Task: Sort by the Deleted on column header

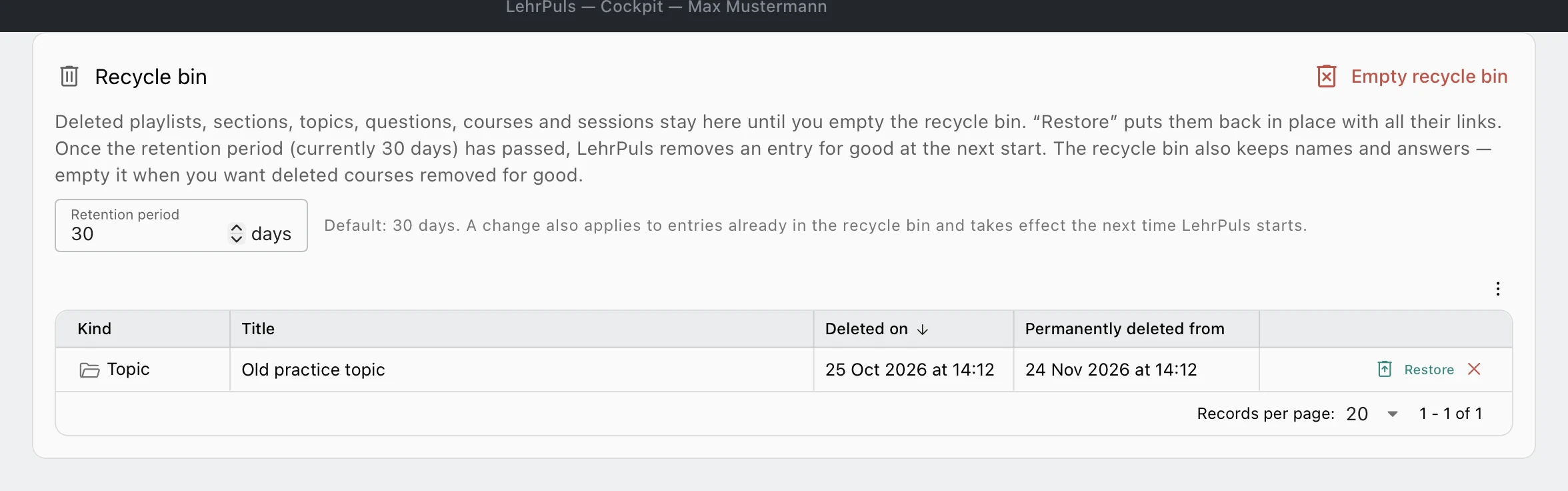Action: pyautogui.click(x=867, y=329)
